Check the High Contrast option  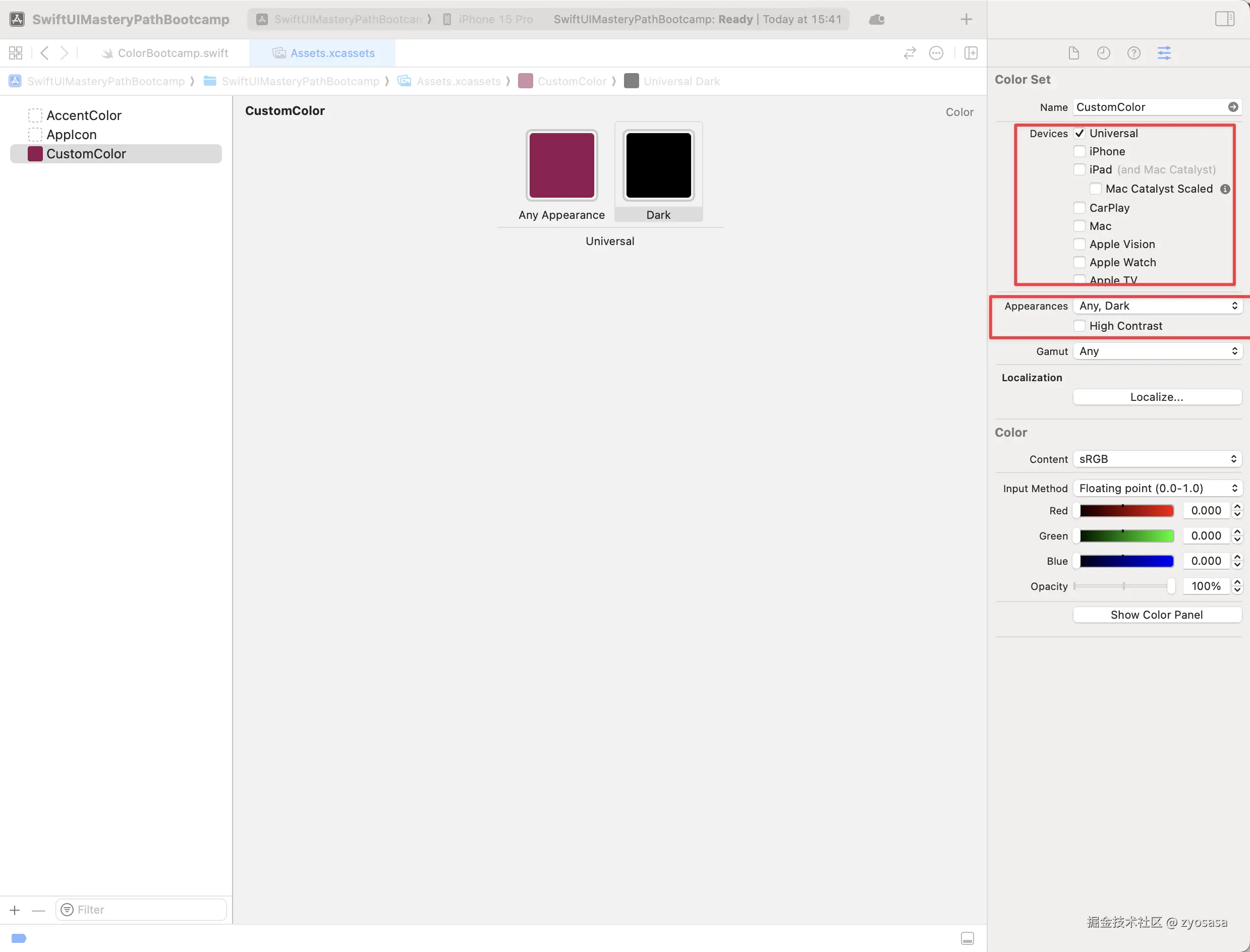(x=1079, y=326)
